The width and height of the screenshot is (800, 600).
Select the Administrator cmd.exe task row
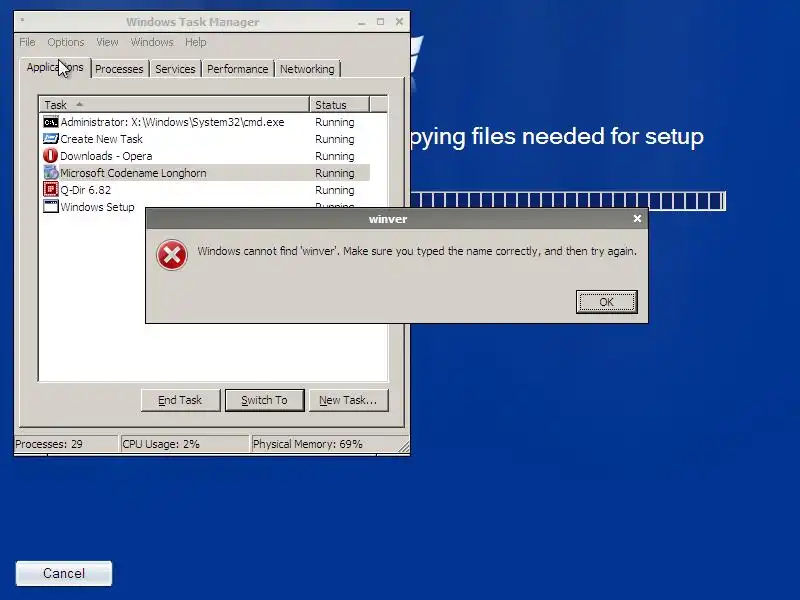pyautogui.click(x=206, y=122)
